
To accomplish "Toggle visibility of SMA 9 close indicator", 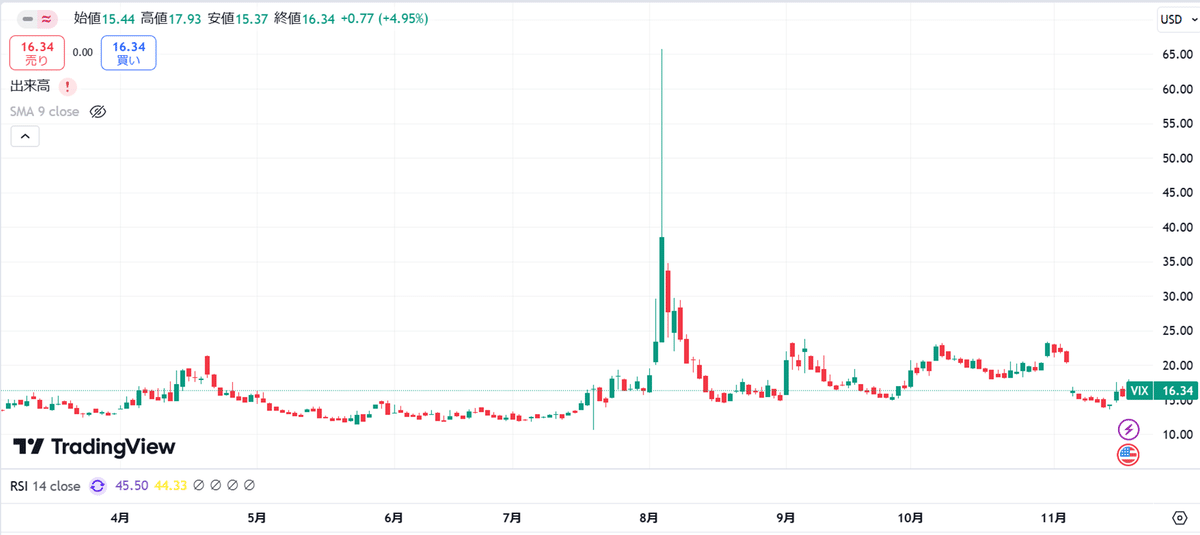I will pyautogui.click(x=98, y=112).
